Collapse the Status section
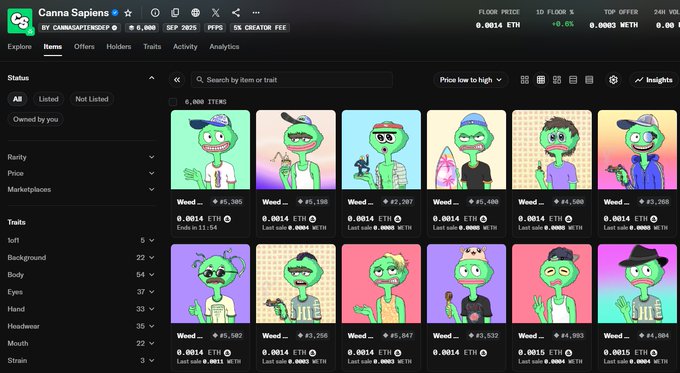 click(x=151, y=78)
